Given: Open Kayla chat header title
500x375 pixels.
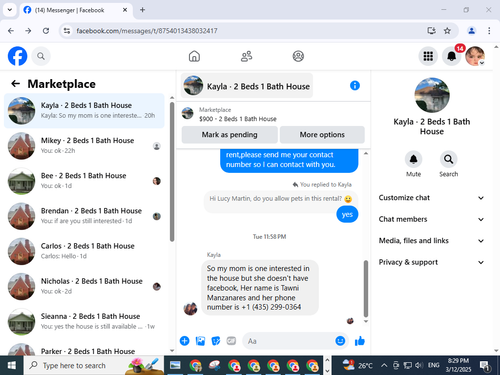Looking at the screenshot, I should pos(247,86).
